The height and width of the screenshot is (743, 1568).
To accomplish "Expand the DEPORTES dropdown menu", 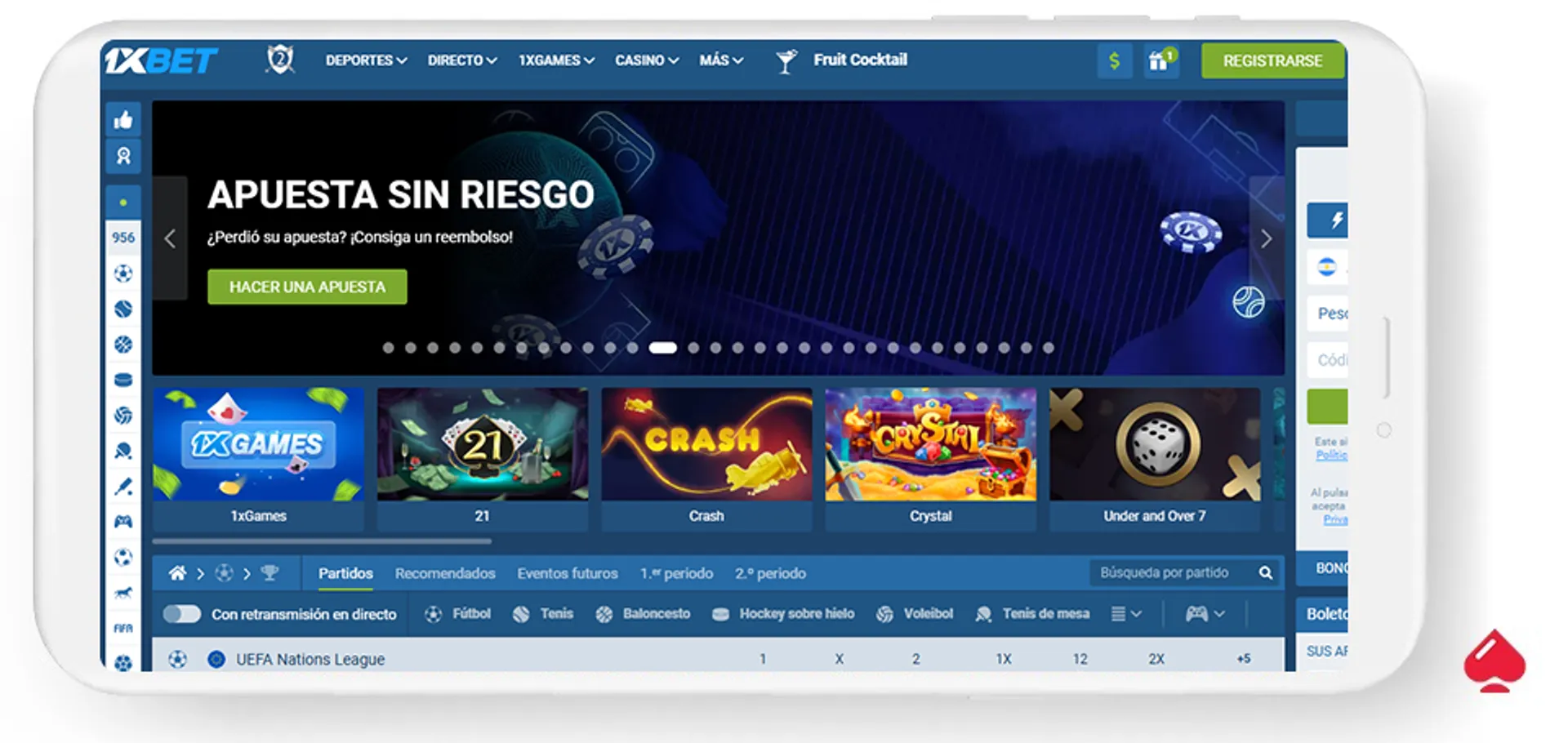I will coord(366,60).
